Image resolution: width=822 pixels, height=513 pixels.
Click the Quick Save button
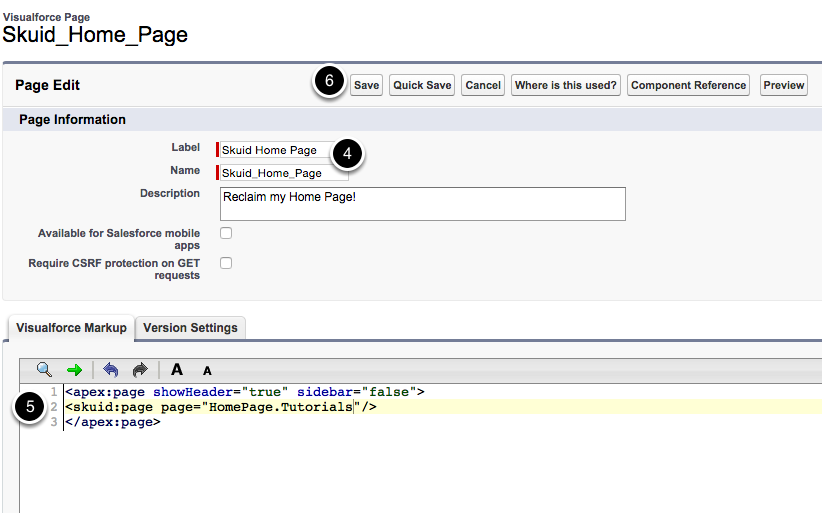coord(422,85)
